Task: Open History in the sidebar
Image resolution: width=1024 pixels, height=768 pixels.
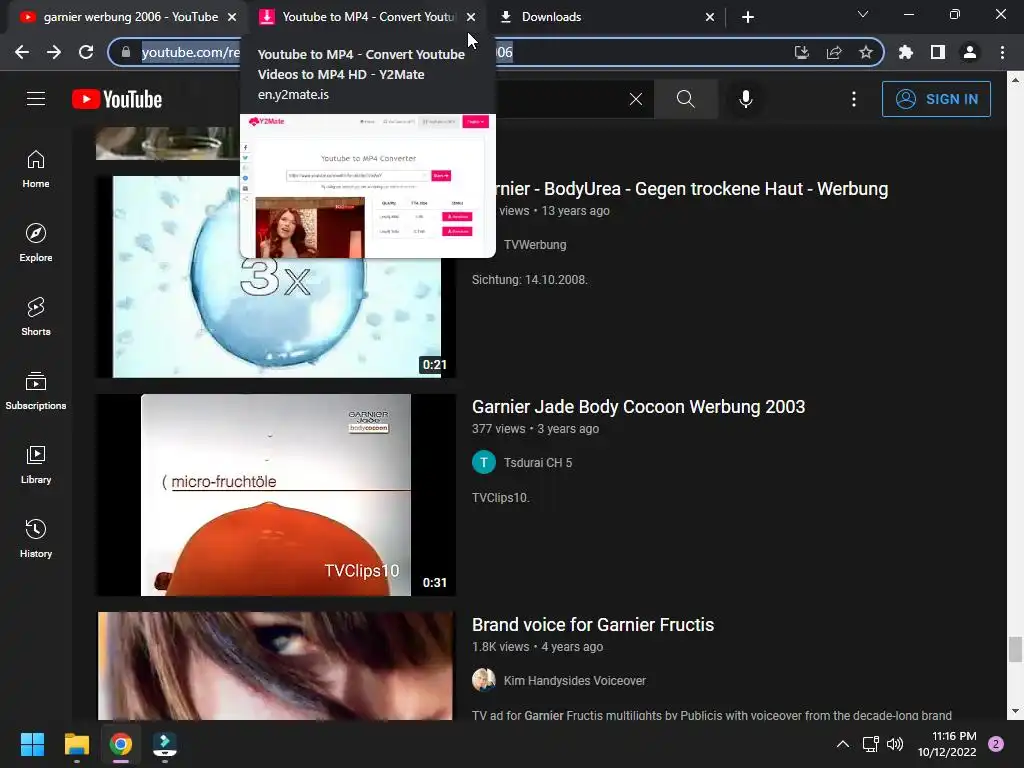Action: (36, 539)
